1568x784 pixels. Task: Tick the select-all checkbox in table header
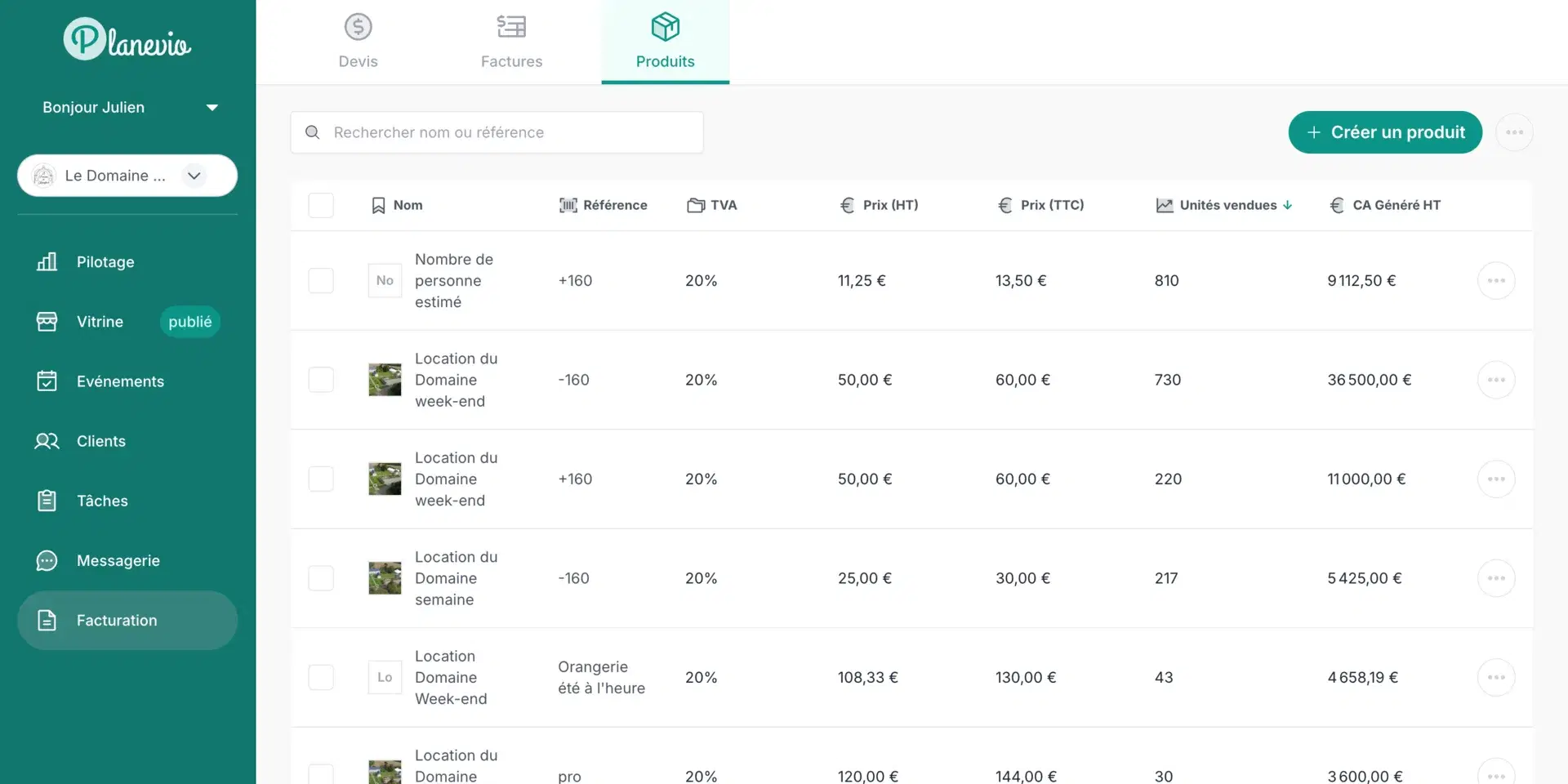pos(321,205)
